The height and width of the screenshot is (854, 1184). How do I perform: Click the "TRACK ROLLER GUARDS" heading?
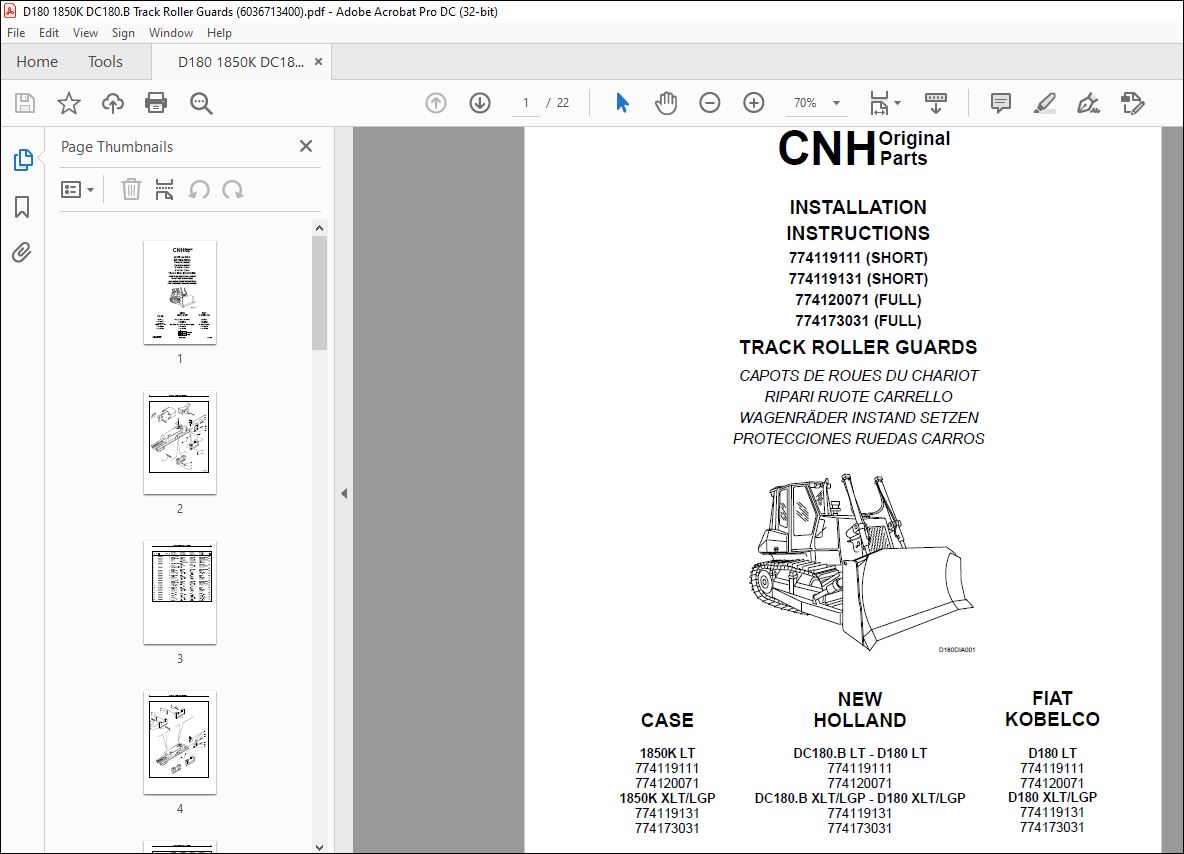[x=858, y=347]
